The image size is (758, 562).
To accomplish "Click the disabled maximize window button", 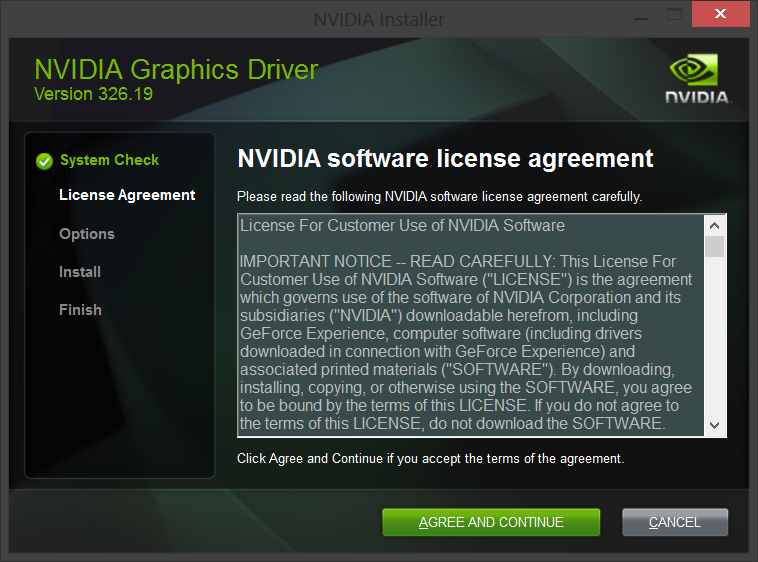I will 674,14.
